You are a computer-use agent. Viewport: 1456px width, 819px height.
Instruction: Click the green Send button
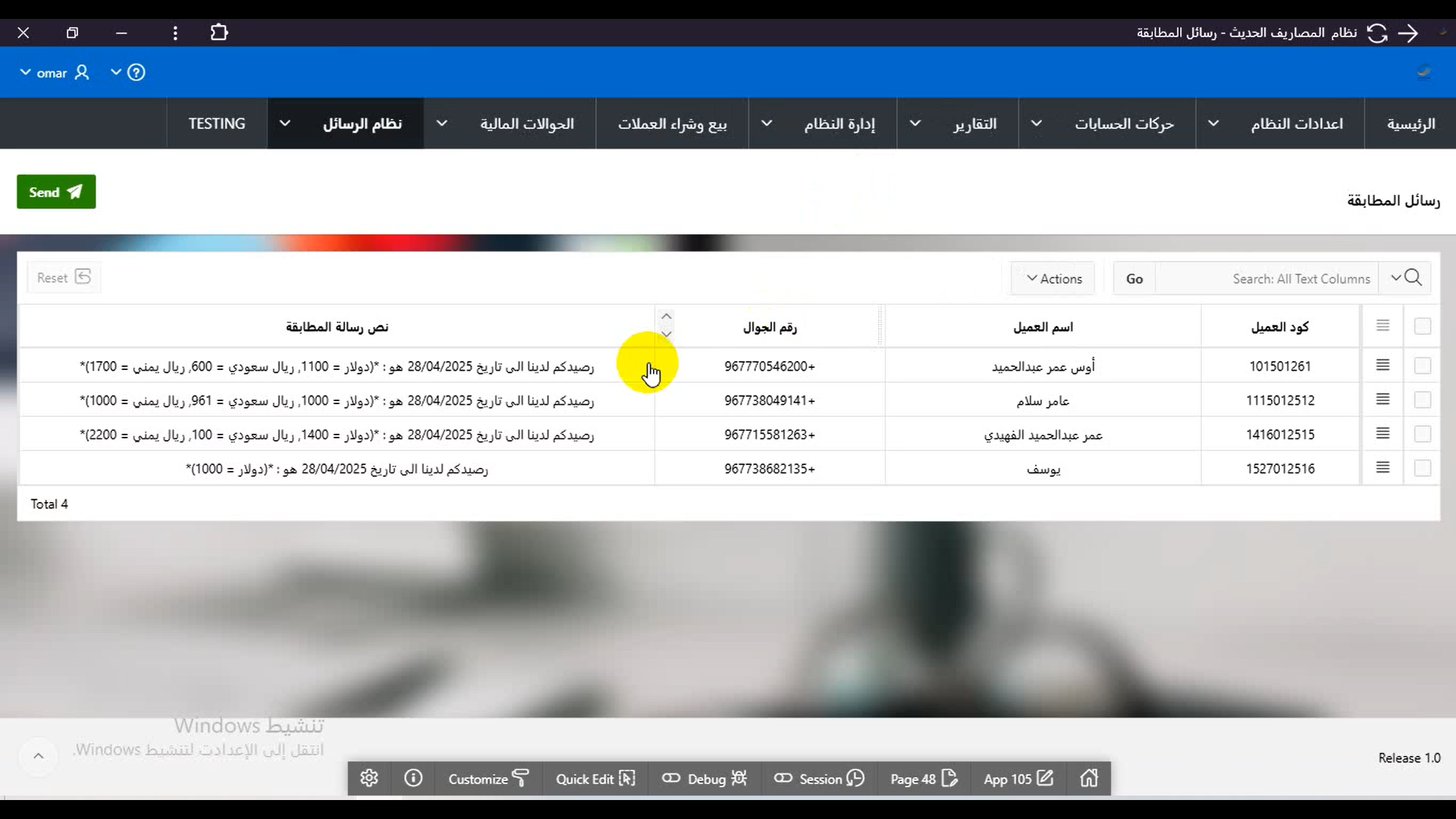click(56, 192)
